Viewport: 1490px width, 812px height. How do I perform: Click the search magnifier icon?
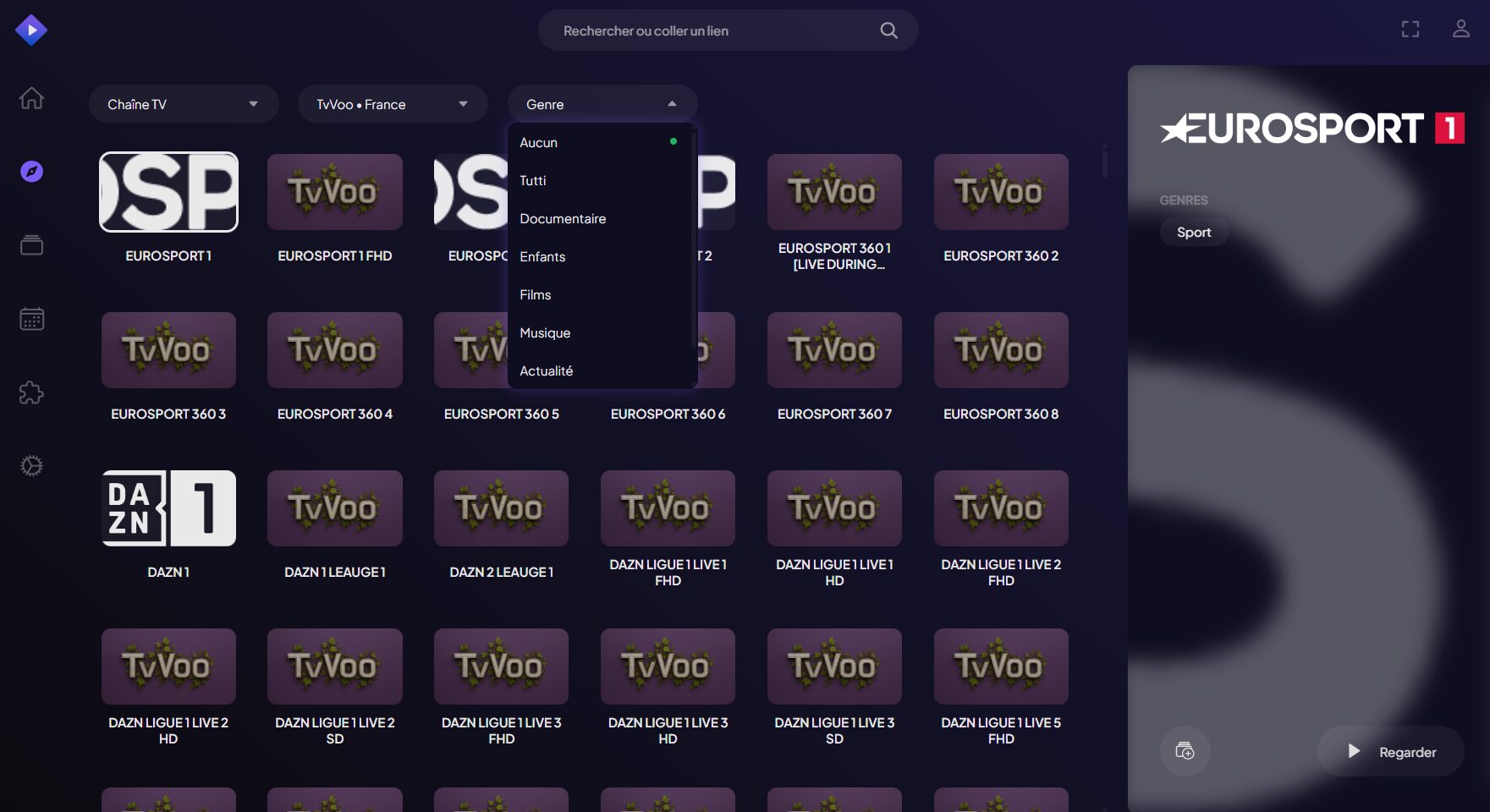point(888,30)
